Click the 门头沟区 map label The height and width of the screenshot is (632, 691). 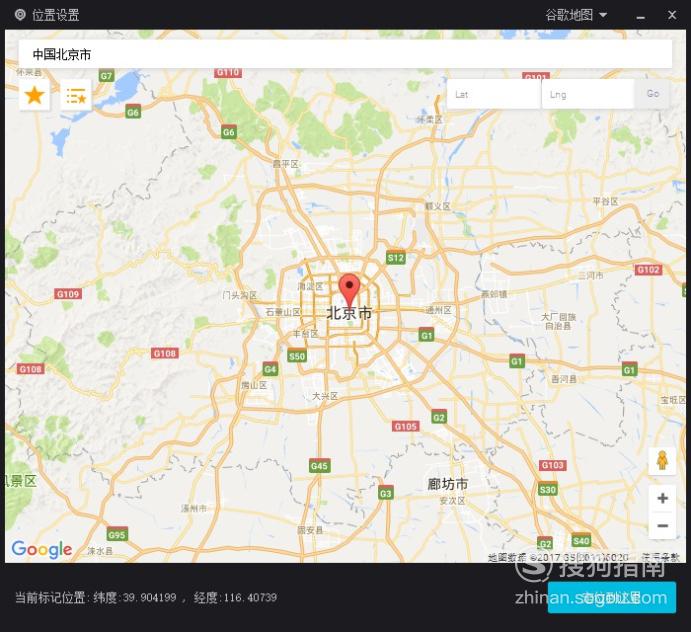pos(239,295)
